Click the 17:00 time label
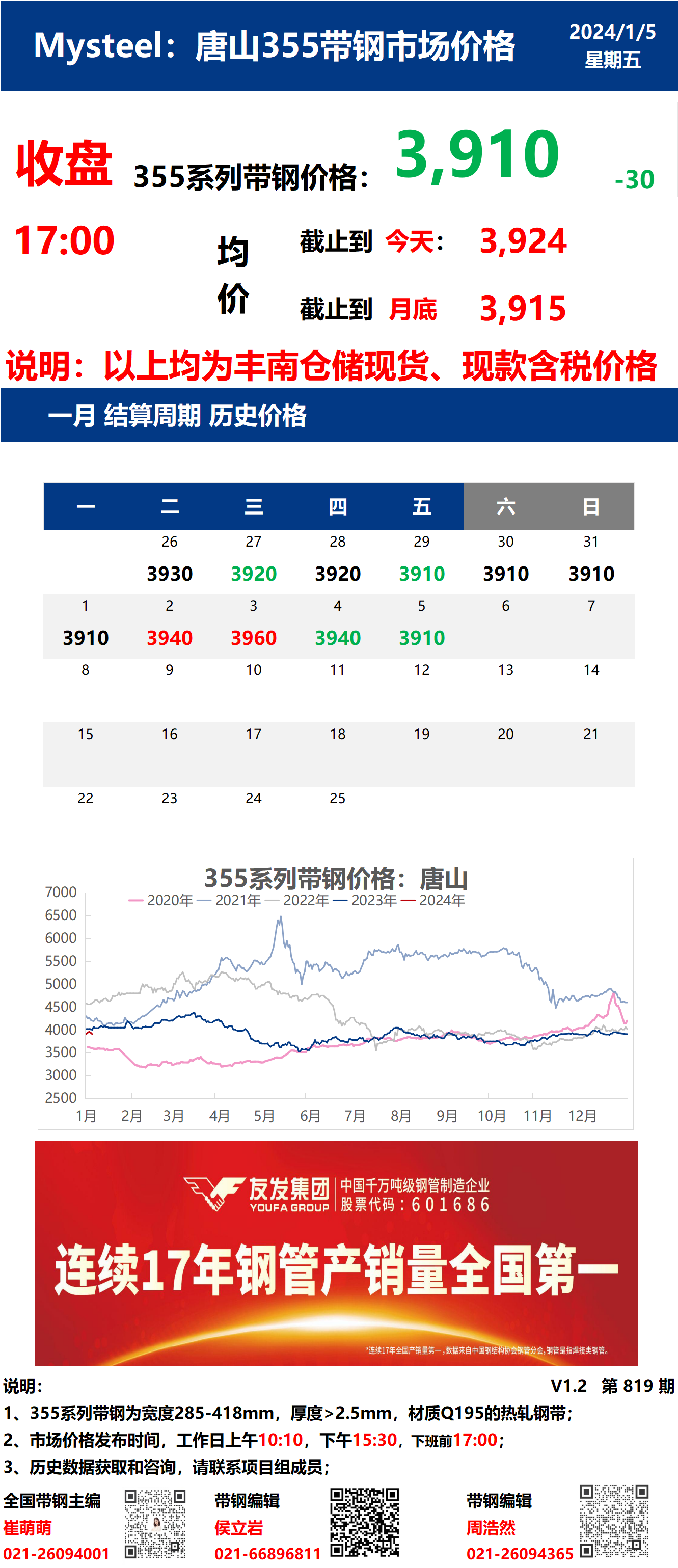 pos(64,240)
